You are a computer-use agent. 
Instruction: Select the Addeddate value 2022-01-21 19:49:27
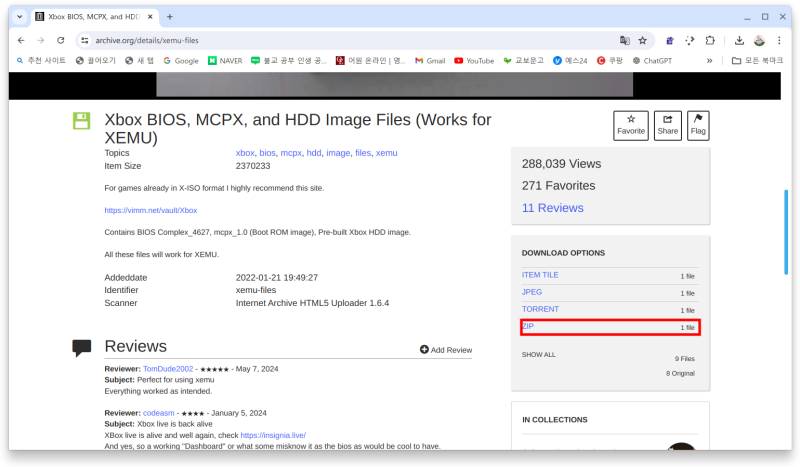click(277, 278)
